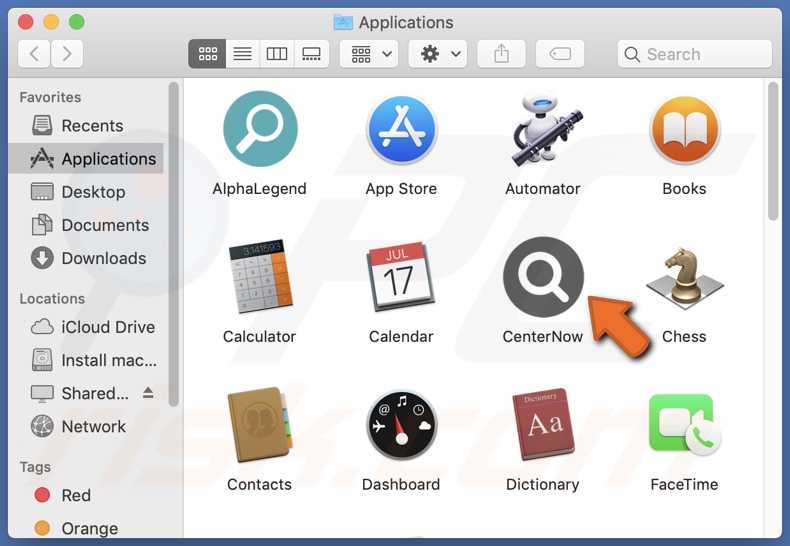
Task: Click the CenterNow name label
Action: (x=543, y=336)
